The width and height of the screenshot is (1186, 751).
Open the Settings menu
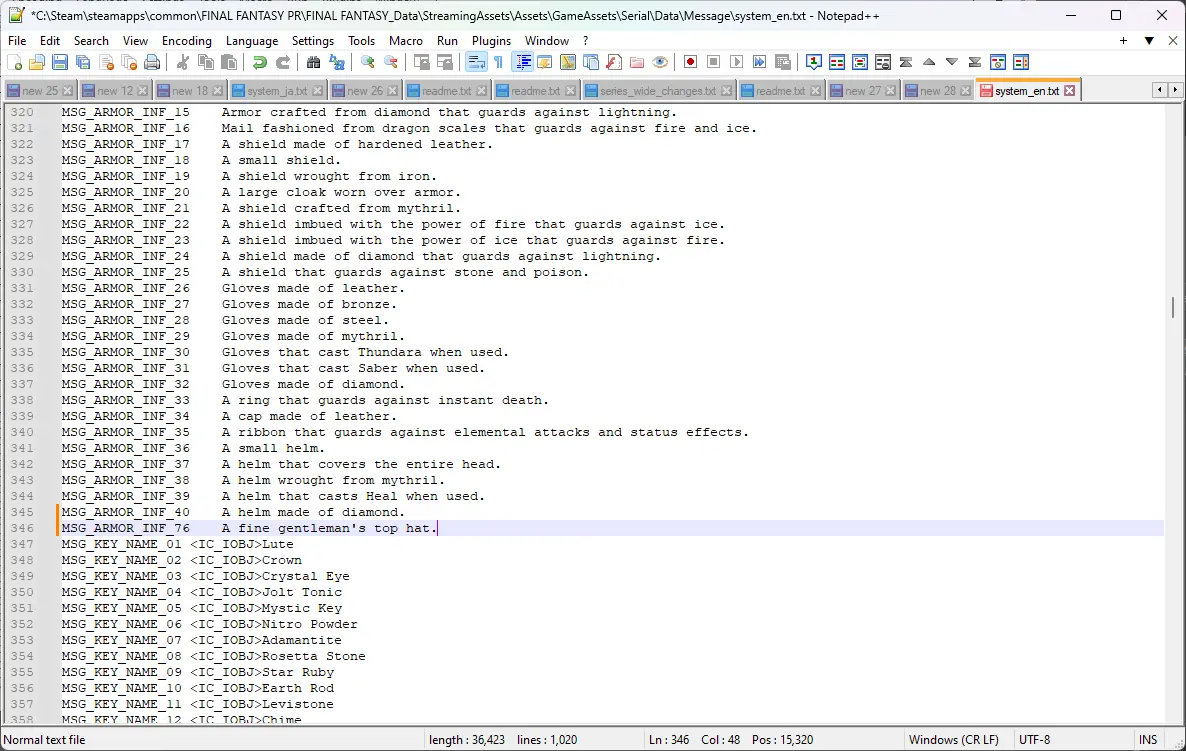pos(313,41)
